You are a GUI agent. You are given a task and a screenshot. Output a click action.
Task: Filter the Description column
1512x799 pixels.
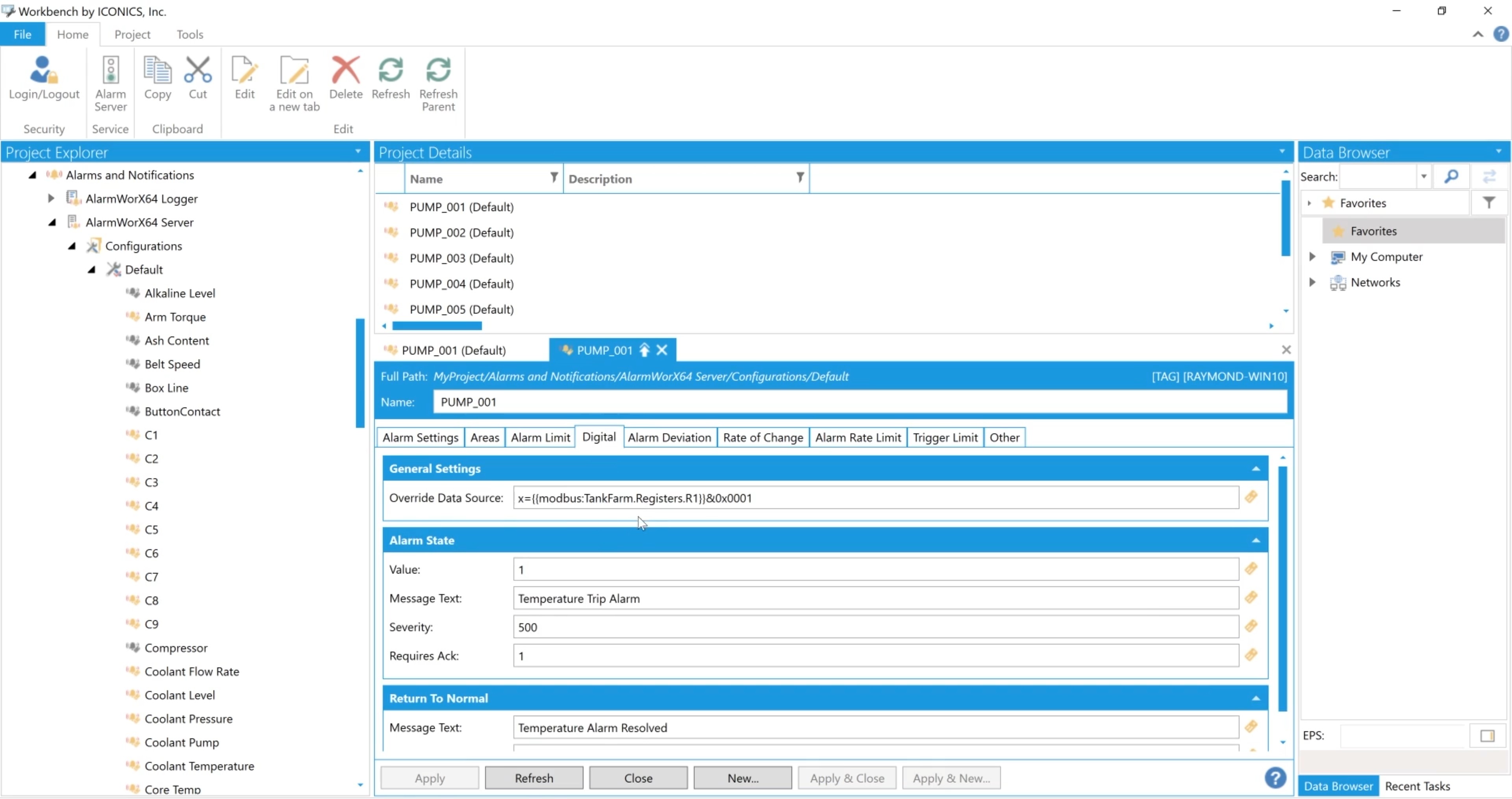pos(800,177)
